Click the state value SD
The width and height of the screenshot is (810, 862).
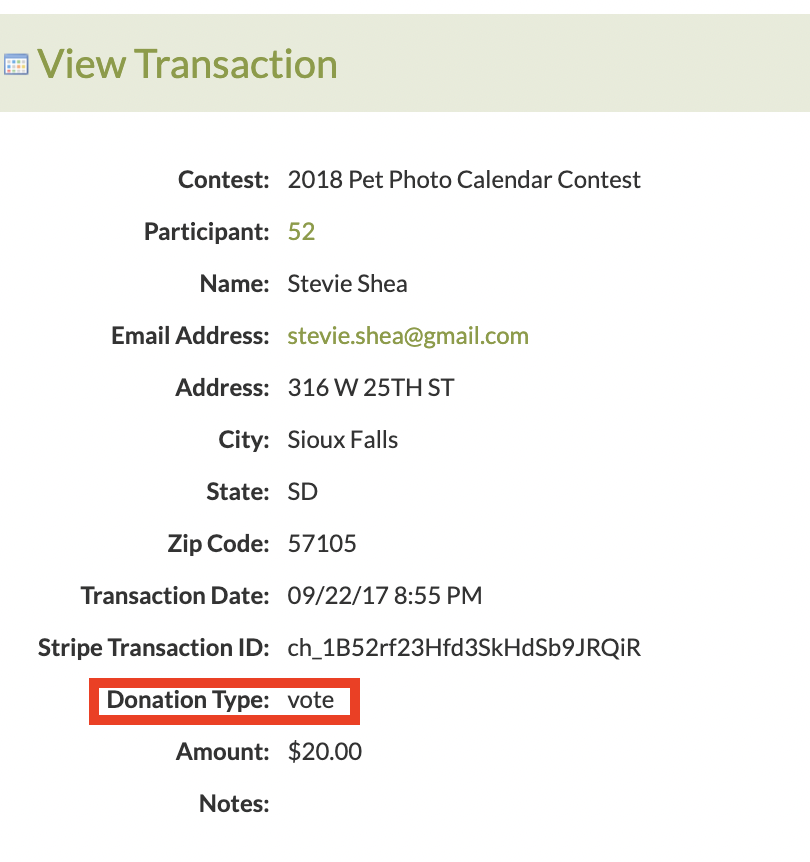pyautogui.click(x=302, y=491)
